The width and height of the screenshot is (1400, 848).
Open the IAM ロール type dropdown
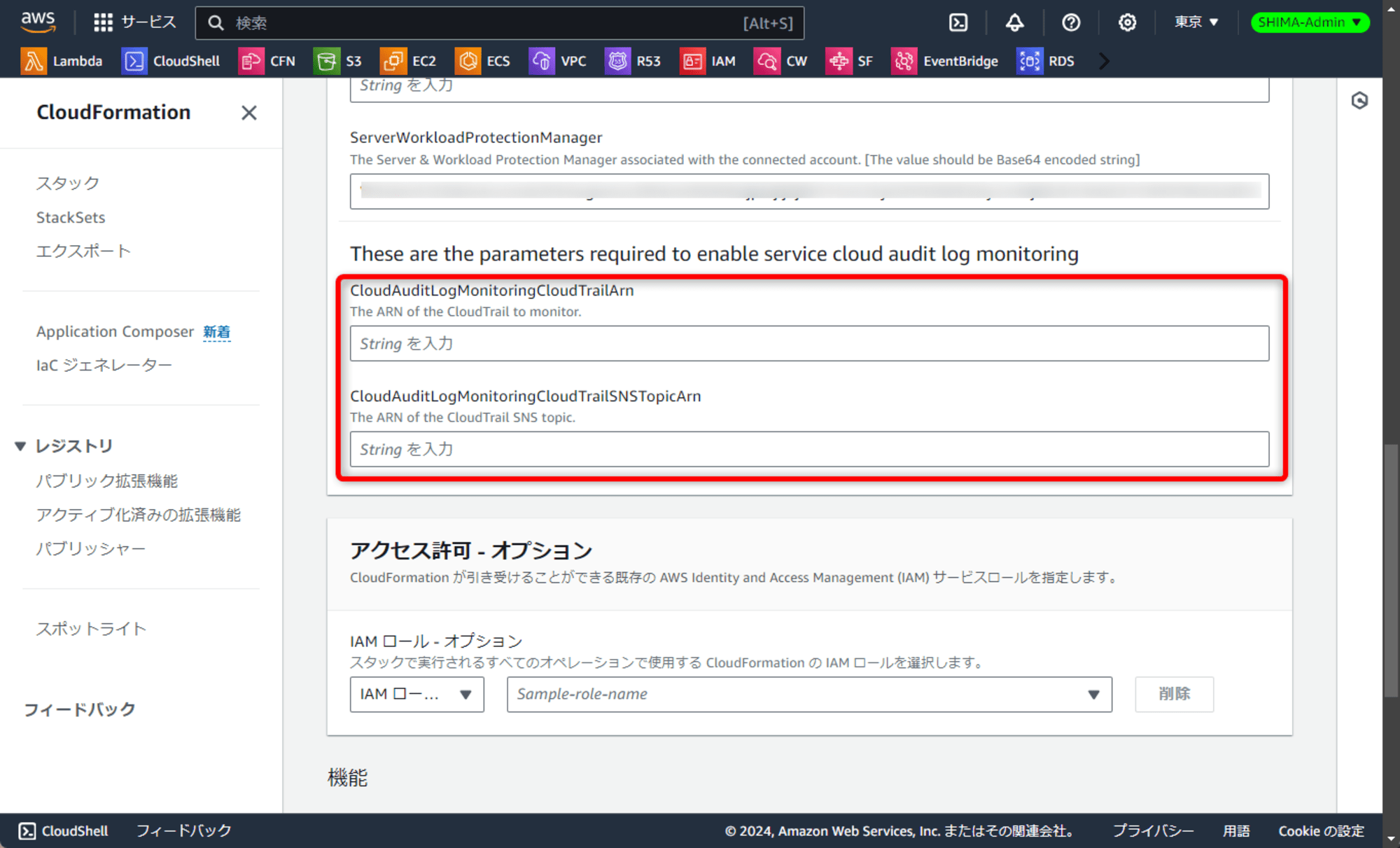pyautogui.click(x=416, y=694)
